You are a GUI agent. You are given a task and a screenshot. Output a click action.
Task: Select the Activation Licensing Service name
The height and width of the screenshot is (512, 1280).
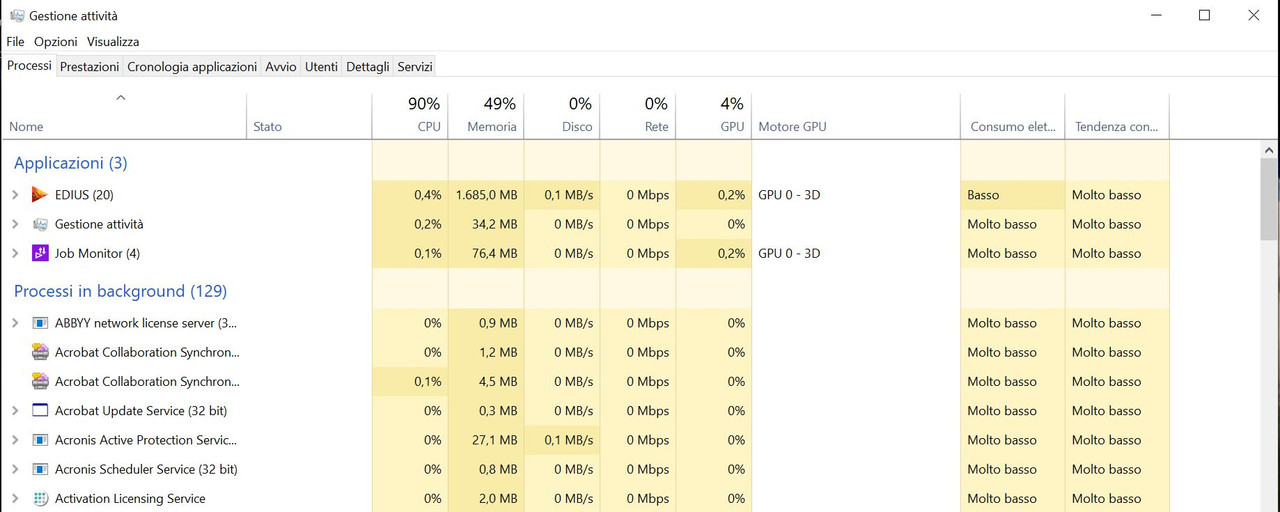[x=130, y=498]
